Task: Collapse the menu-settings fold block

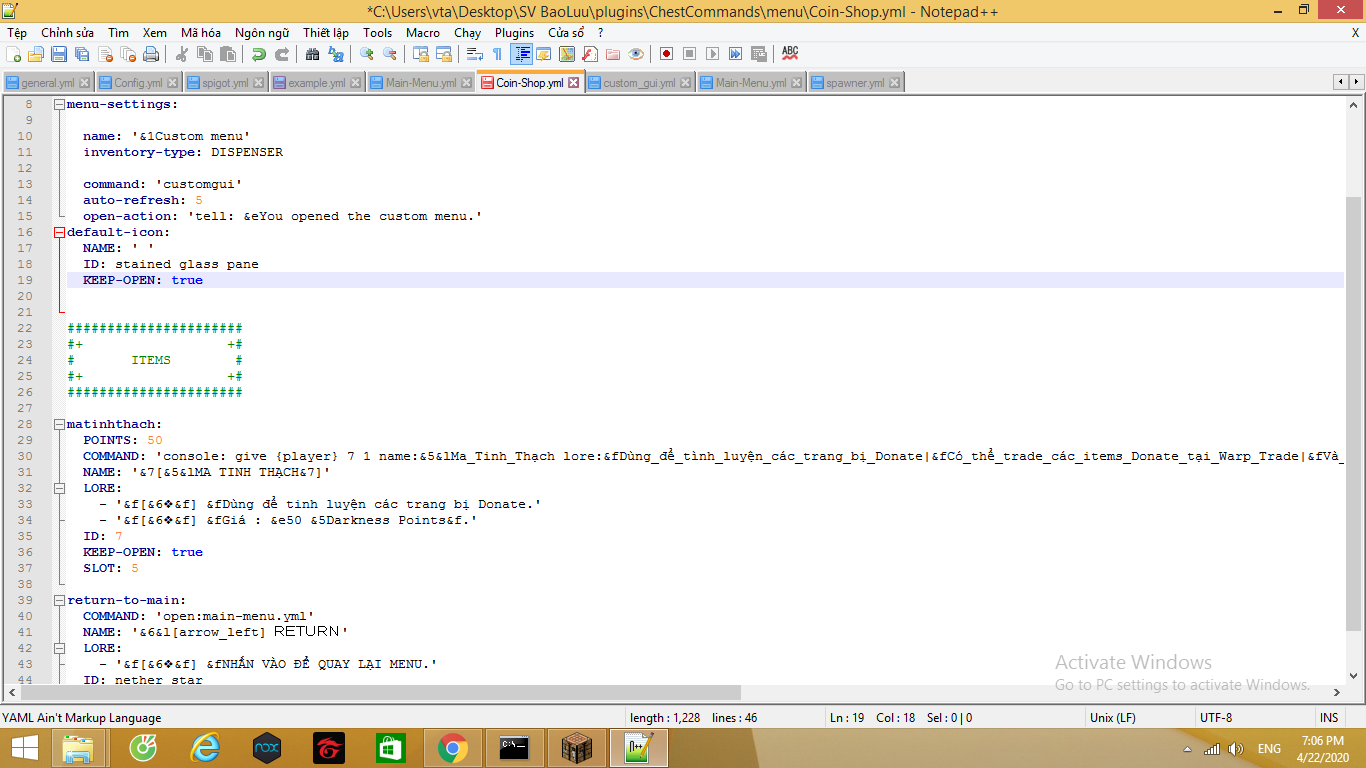Action: (59, 104)
